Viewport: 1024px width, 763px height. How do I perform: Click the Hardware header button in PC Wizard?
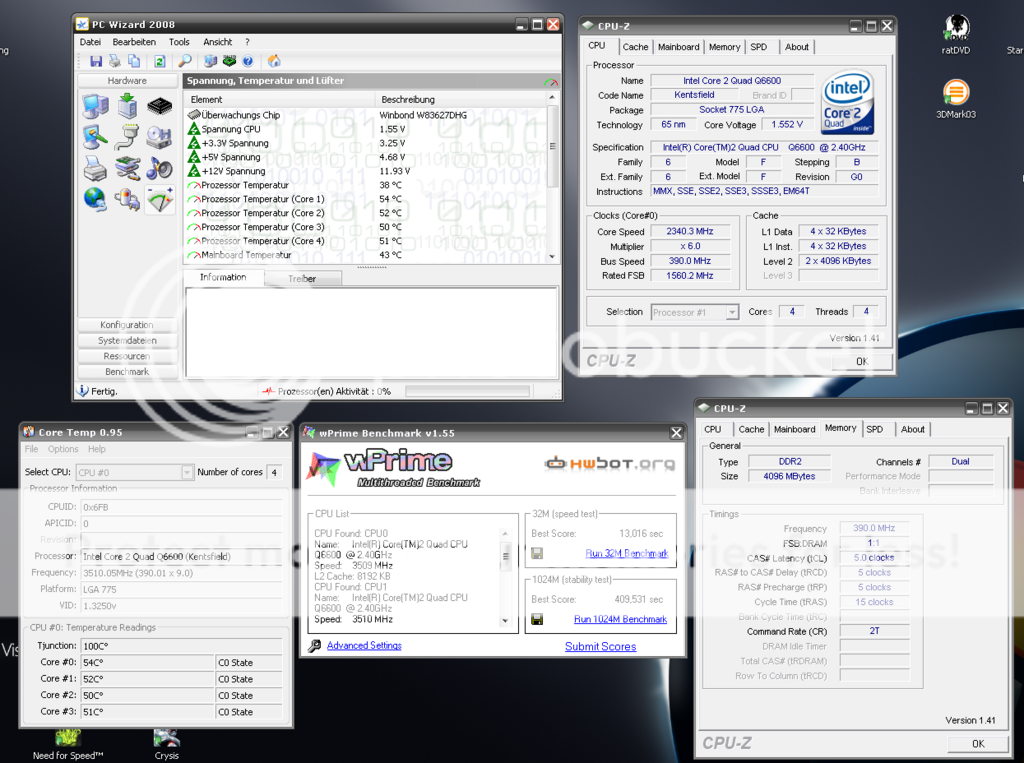click(x=127, y=81)
